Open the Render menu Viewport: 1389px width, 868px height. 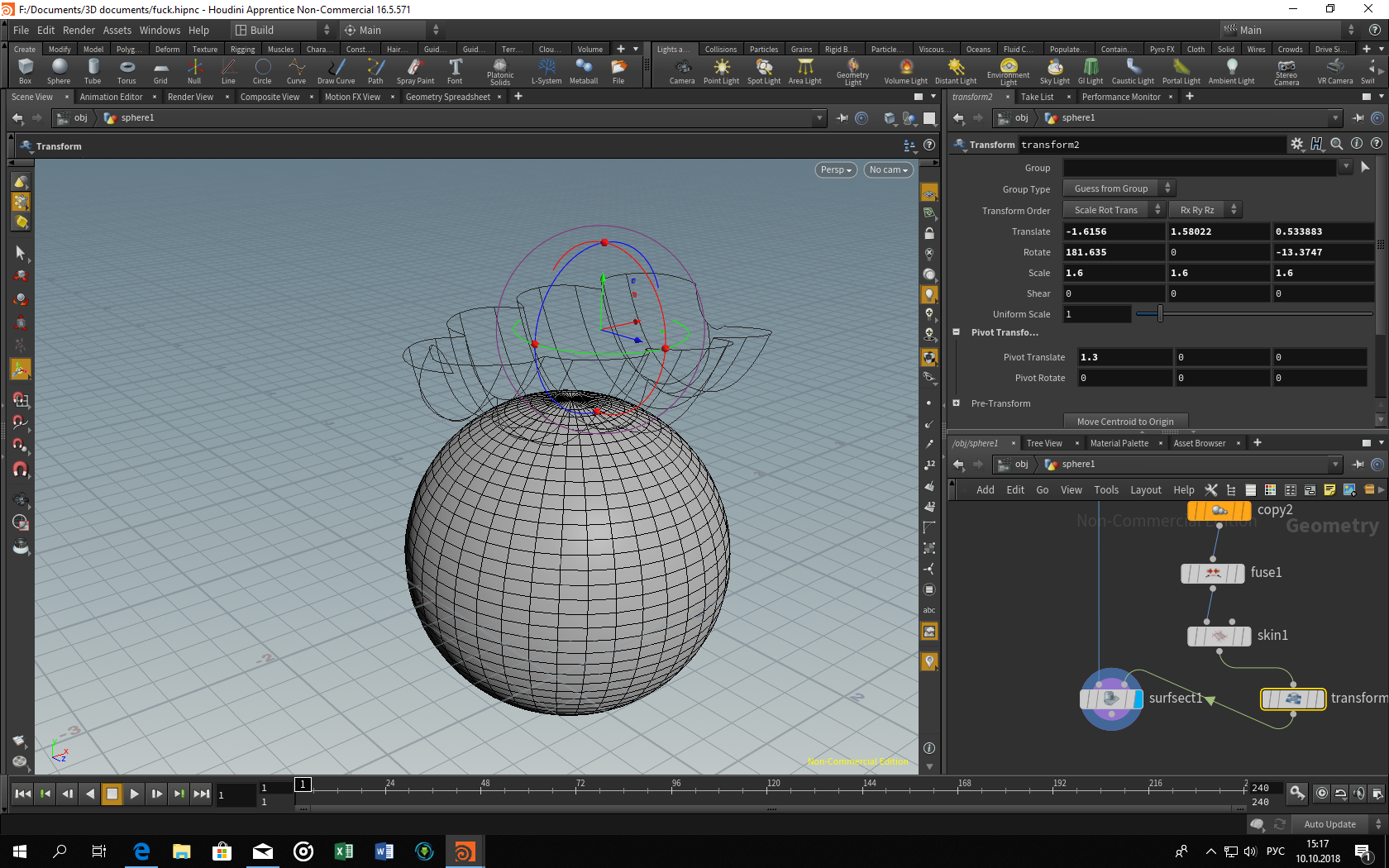[x=79, y=30]
